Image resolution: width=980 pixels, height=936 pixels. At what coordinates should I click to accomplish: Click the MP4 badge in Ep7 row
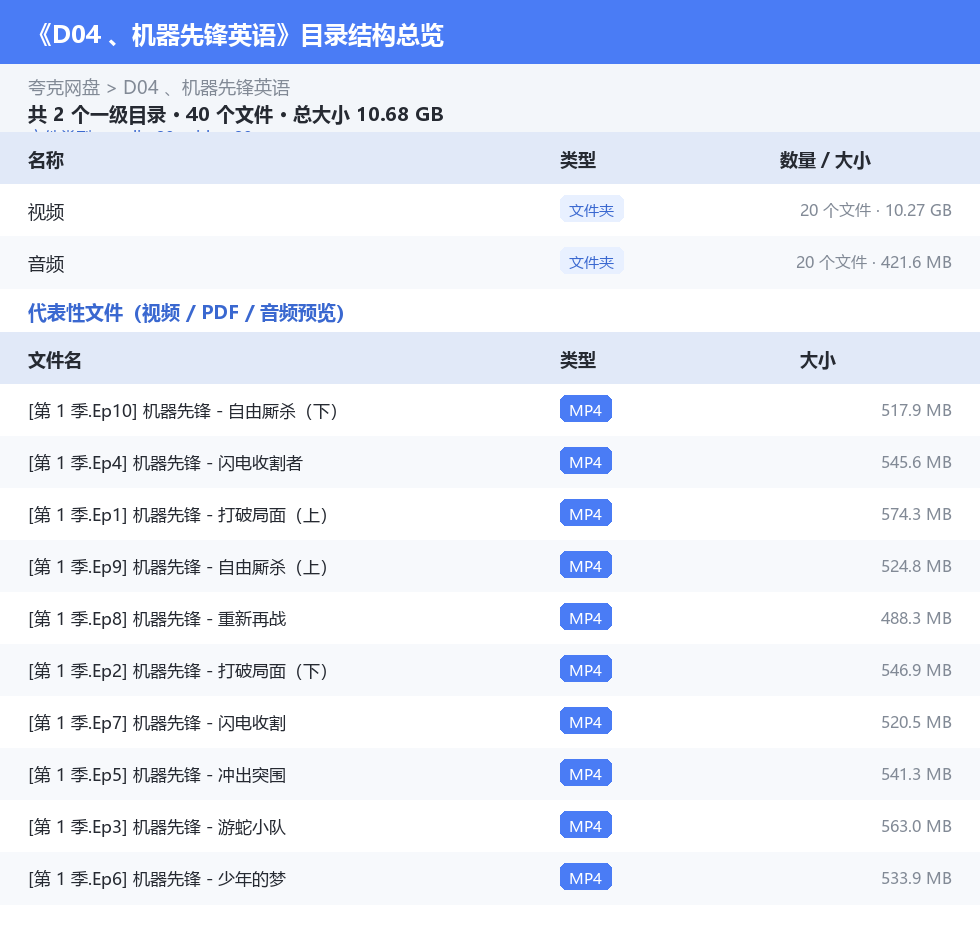coord(586,721)
